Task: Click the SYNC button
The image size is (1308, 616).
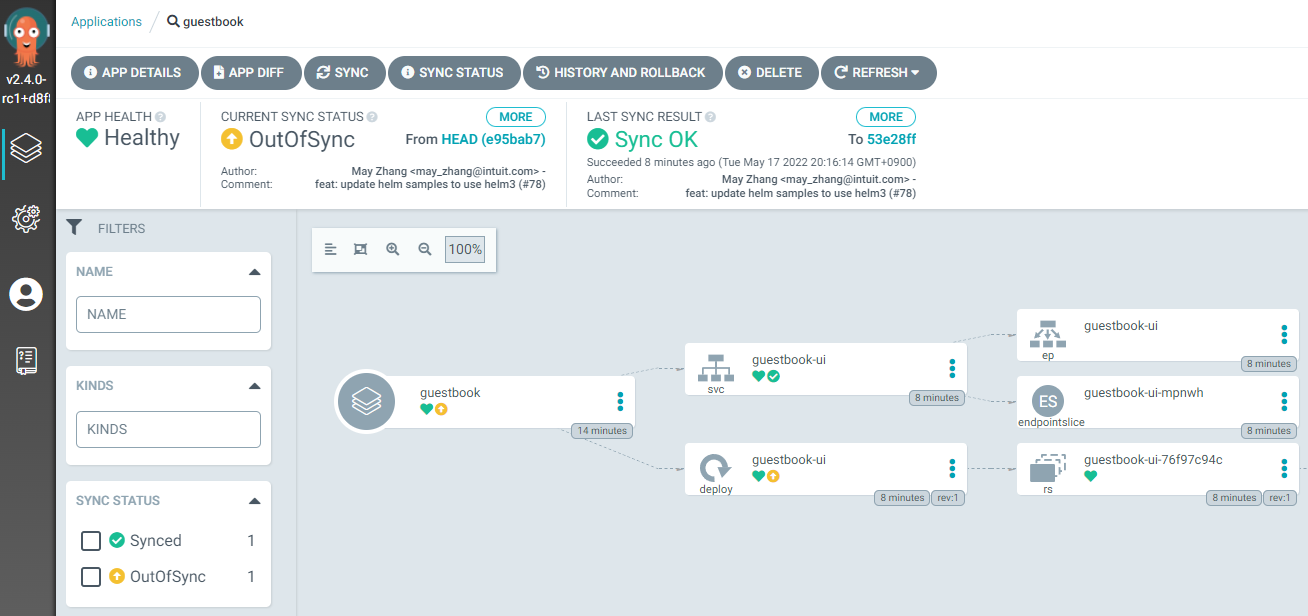Action: click(x=343, y=73)
